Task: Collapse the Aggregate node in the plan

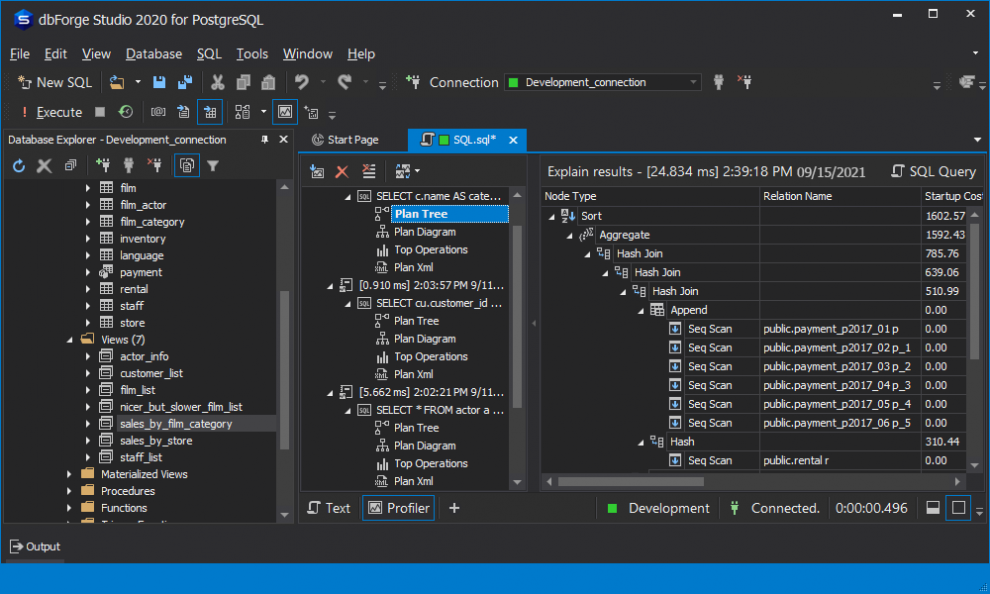Action: [x=570, y=235]
